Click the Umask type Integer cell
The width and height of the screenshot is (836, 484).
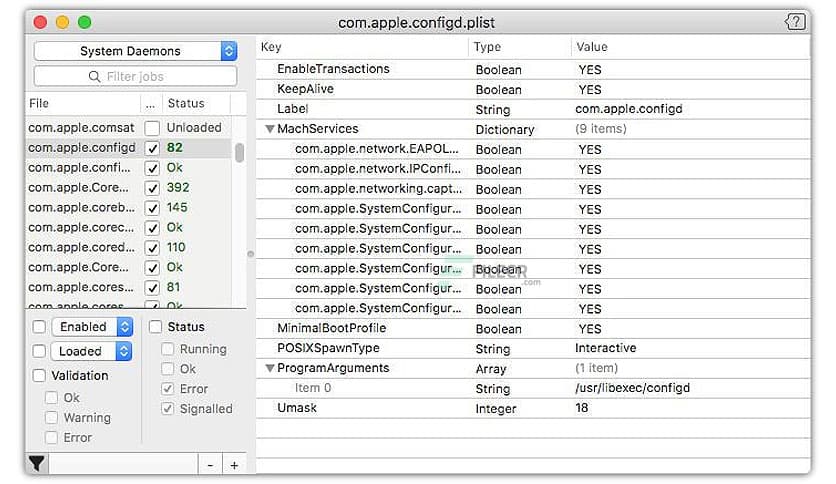tap(496, 409)
